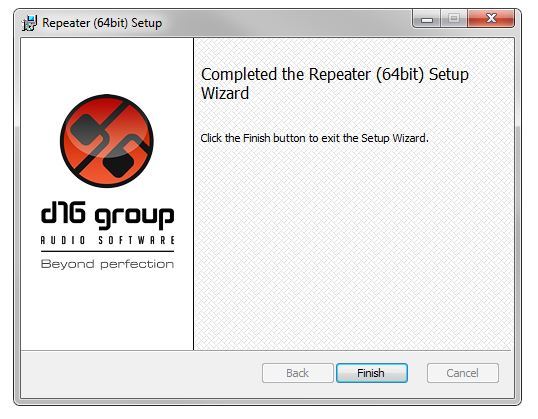Click the 'Completed the Repeater (64bit) Setup Wizard' heading

(335, 84)
